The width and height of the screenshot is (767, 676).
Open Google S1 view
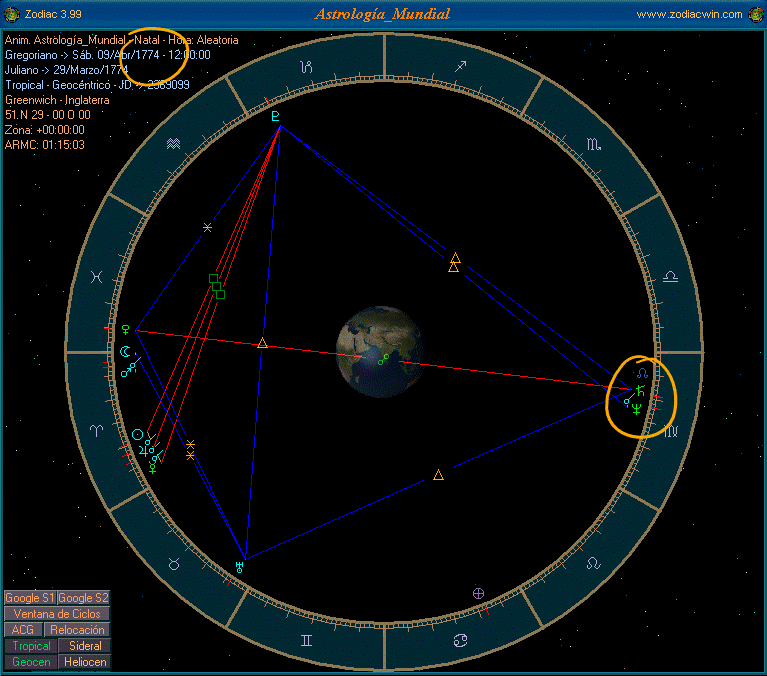point(29,598)
